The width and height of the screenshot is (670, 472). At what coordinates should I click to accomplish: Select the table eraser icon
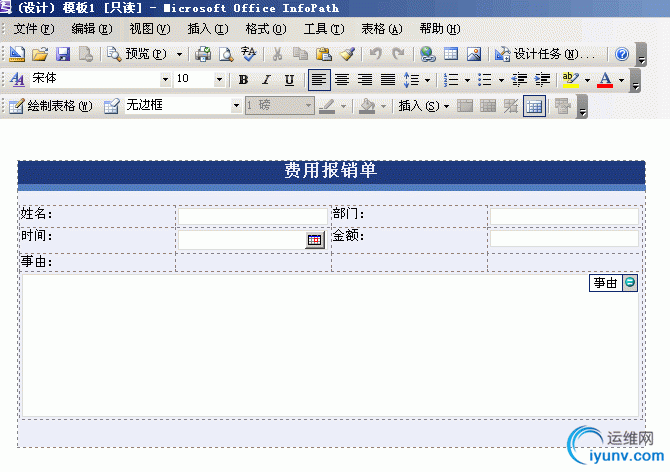click(x=112, y=106)
